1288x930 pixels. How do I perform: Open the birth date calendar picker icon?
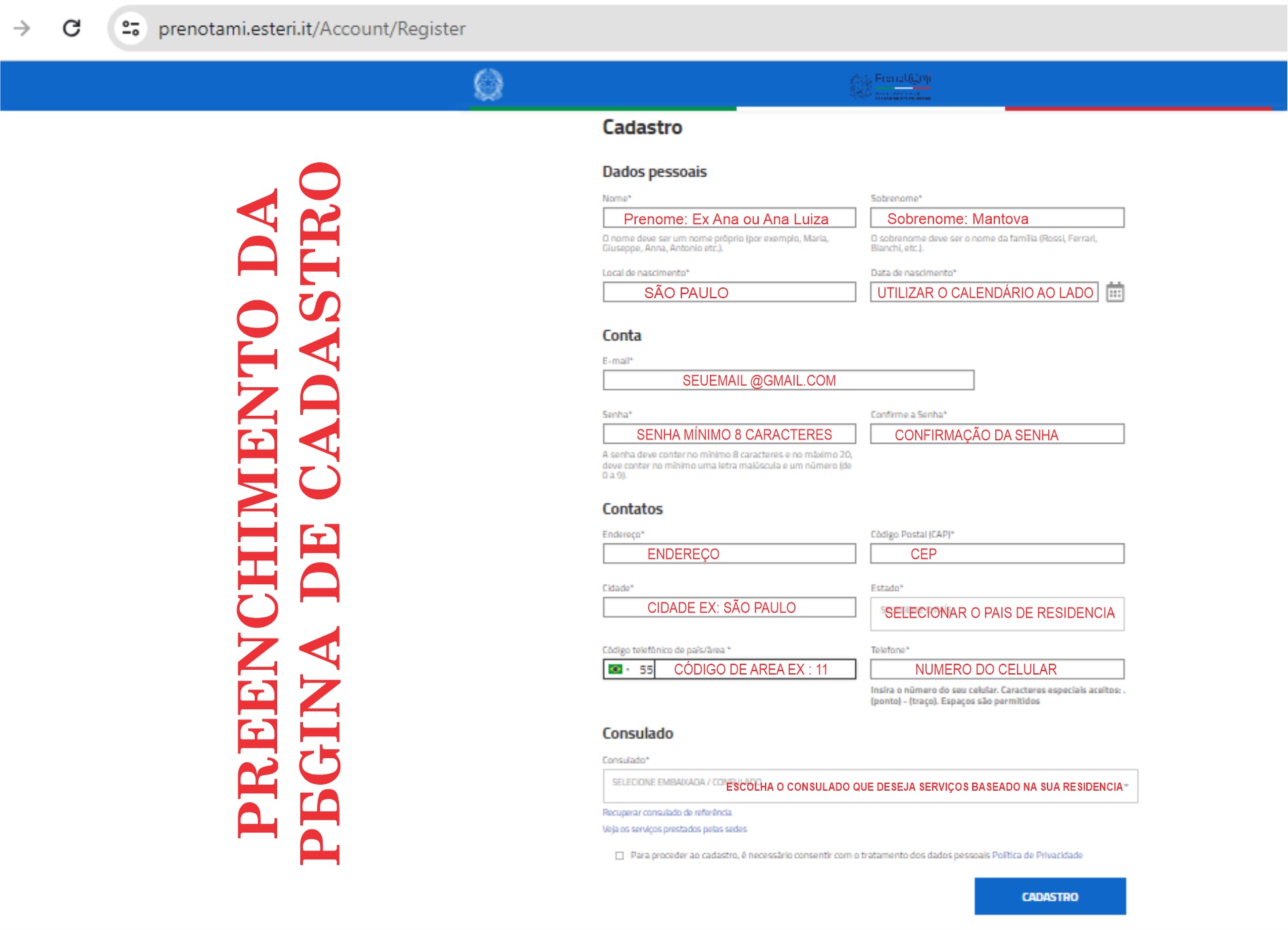1115,292
